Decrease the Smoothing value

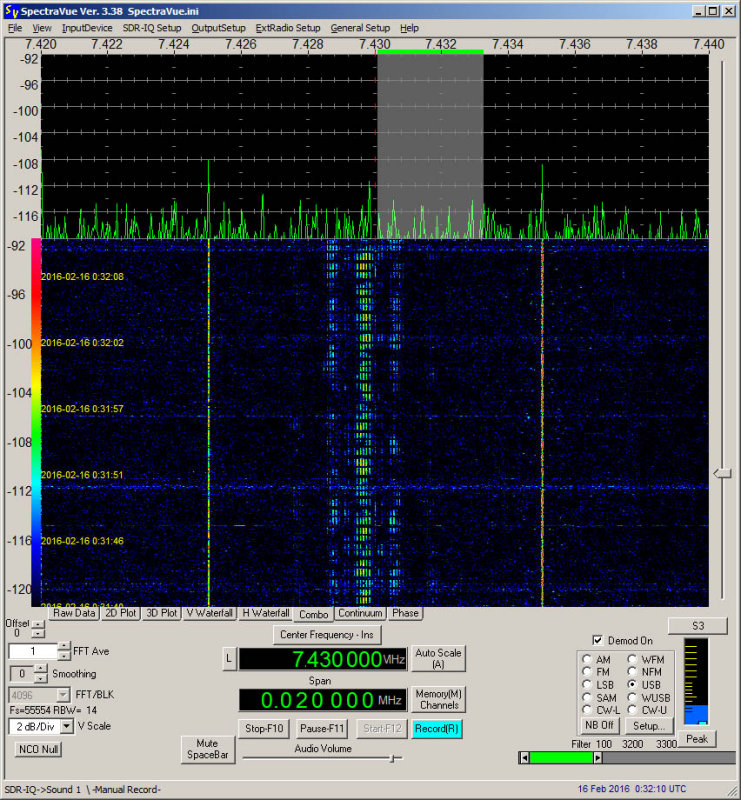(x=40, y=678)
